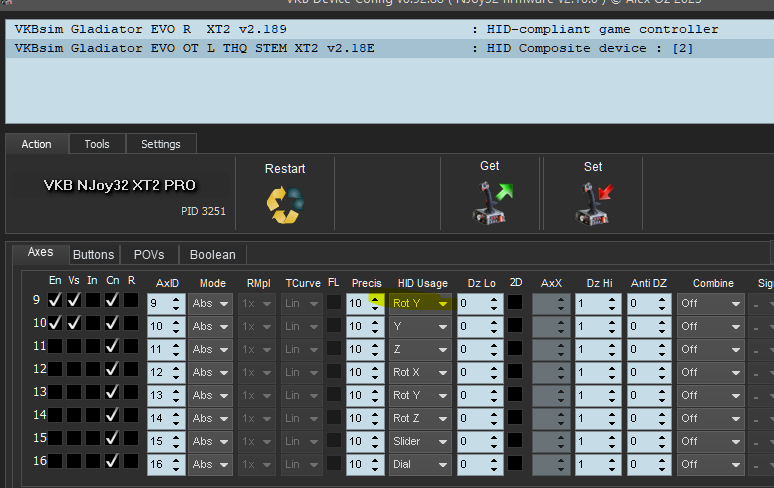Toggle the En checkbox for axis 10
Image resolution: width=774 pixels, height=488 pixels.
click(x=55, y=323)
